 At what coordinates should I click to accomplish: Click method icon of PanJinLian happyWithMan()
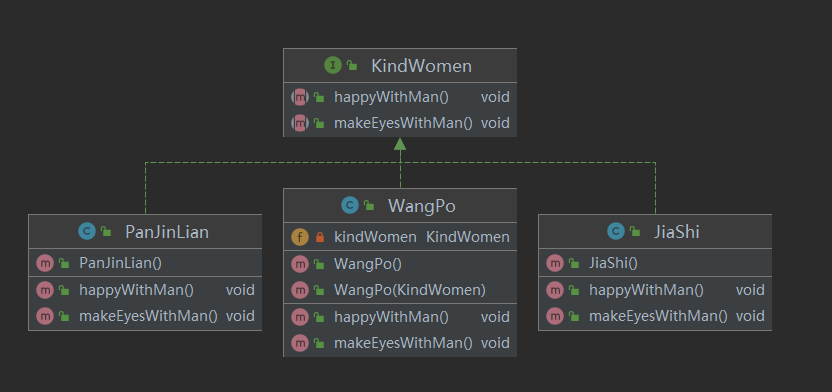(45, 290)
